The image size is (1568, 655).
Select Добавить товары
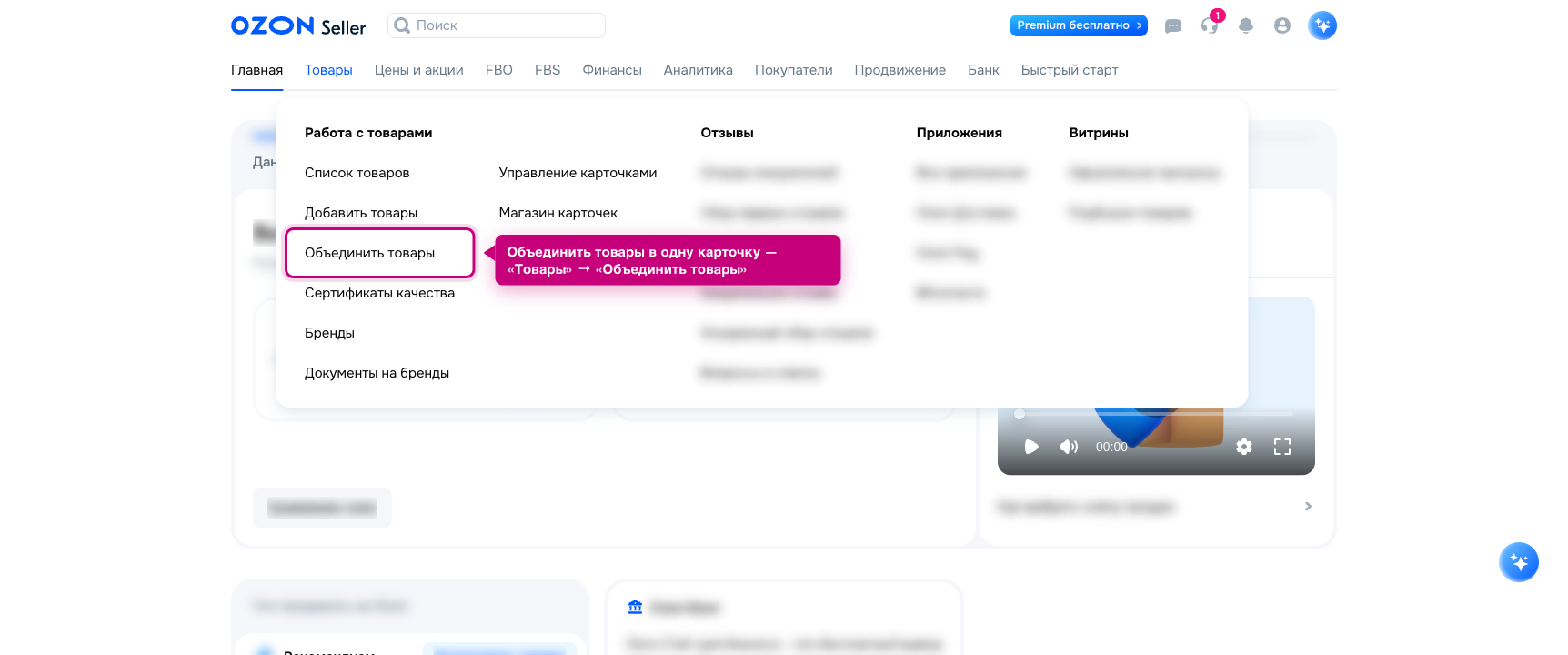(361, 213)
